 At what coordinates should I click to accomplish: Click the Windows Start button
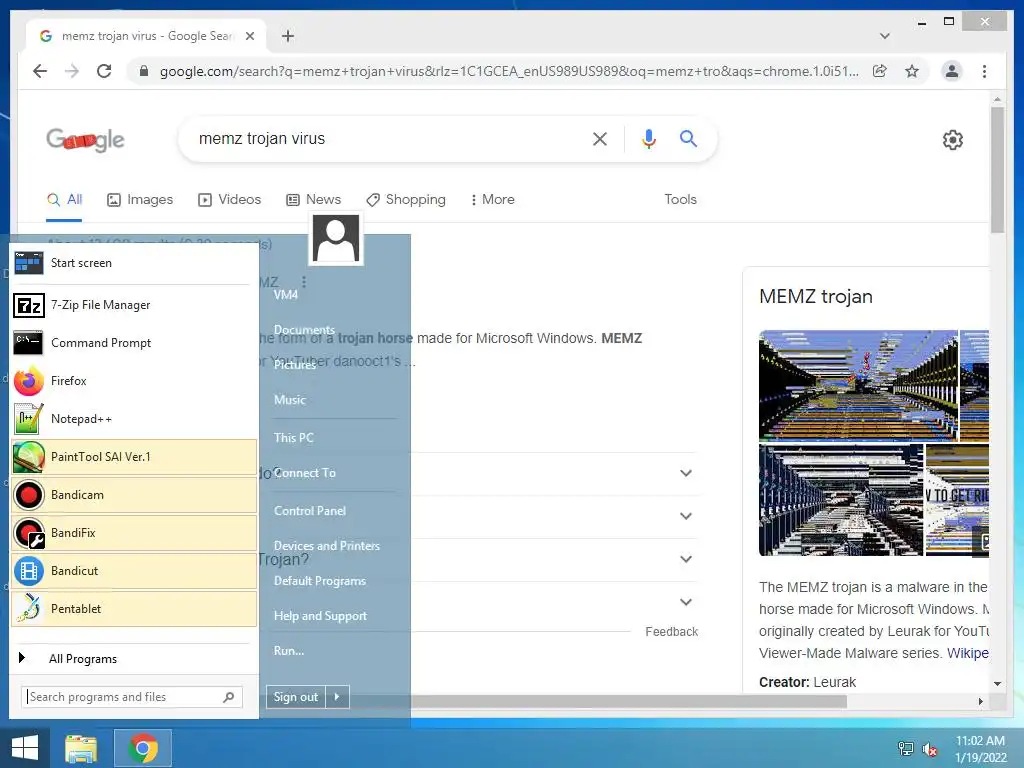point(25,748)
